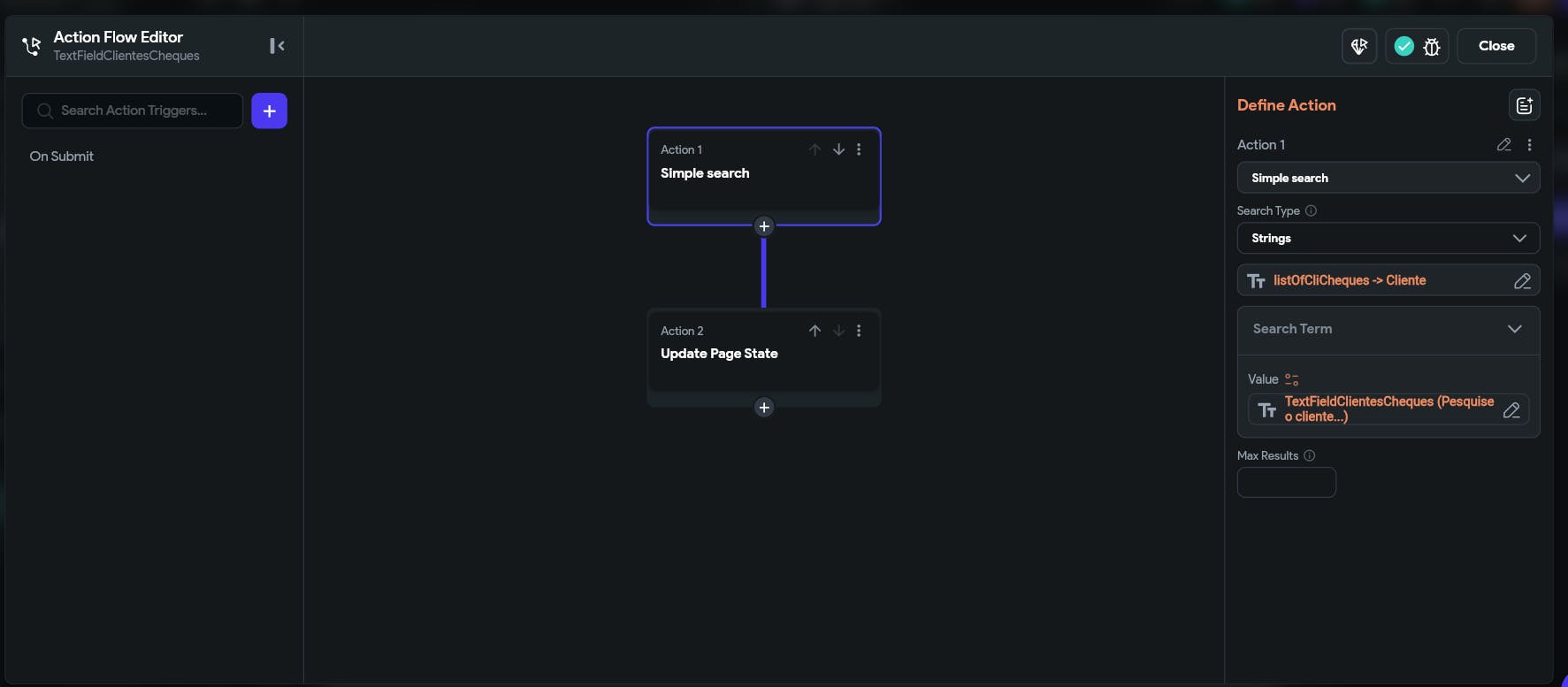Collapse the action triggers side panel
The width and height of the screenshot is (1568, 687).
pyautogui.click(x=277, y=46)
